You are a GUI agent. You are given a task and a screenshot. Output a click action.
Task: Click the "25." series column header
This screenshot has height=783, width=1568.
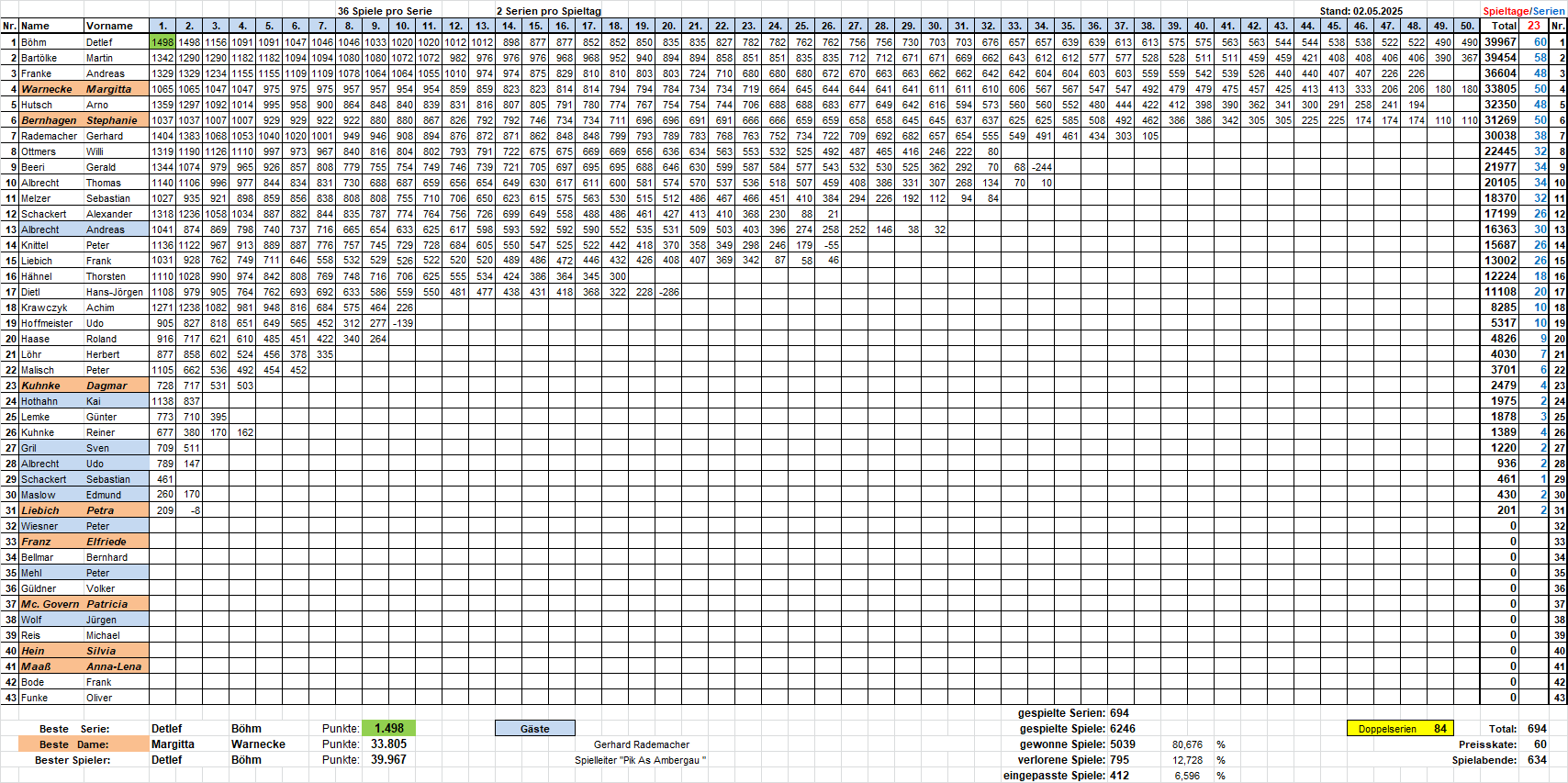tap(802, 26)
